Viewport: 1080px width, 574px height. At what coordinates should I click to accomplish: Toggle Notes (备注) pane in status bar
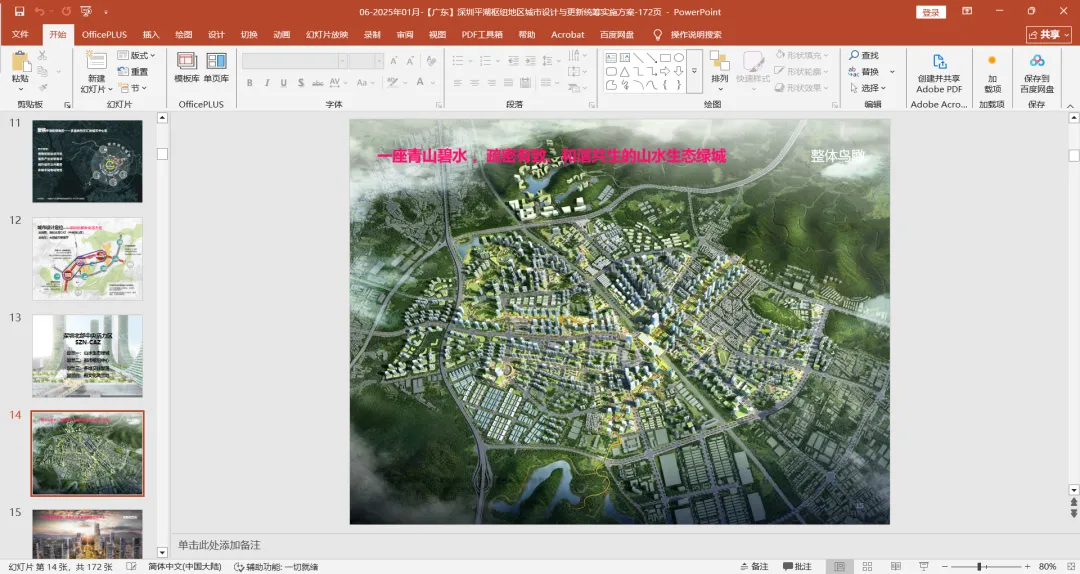(x=754, y=566)
